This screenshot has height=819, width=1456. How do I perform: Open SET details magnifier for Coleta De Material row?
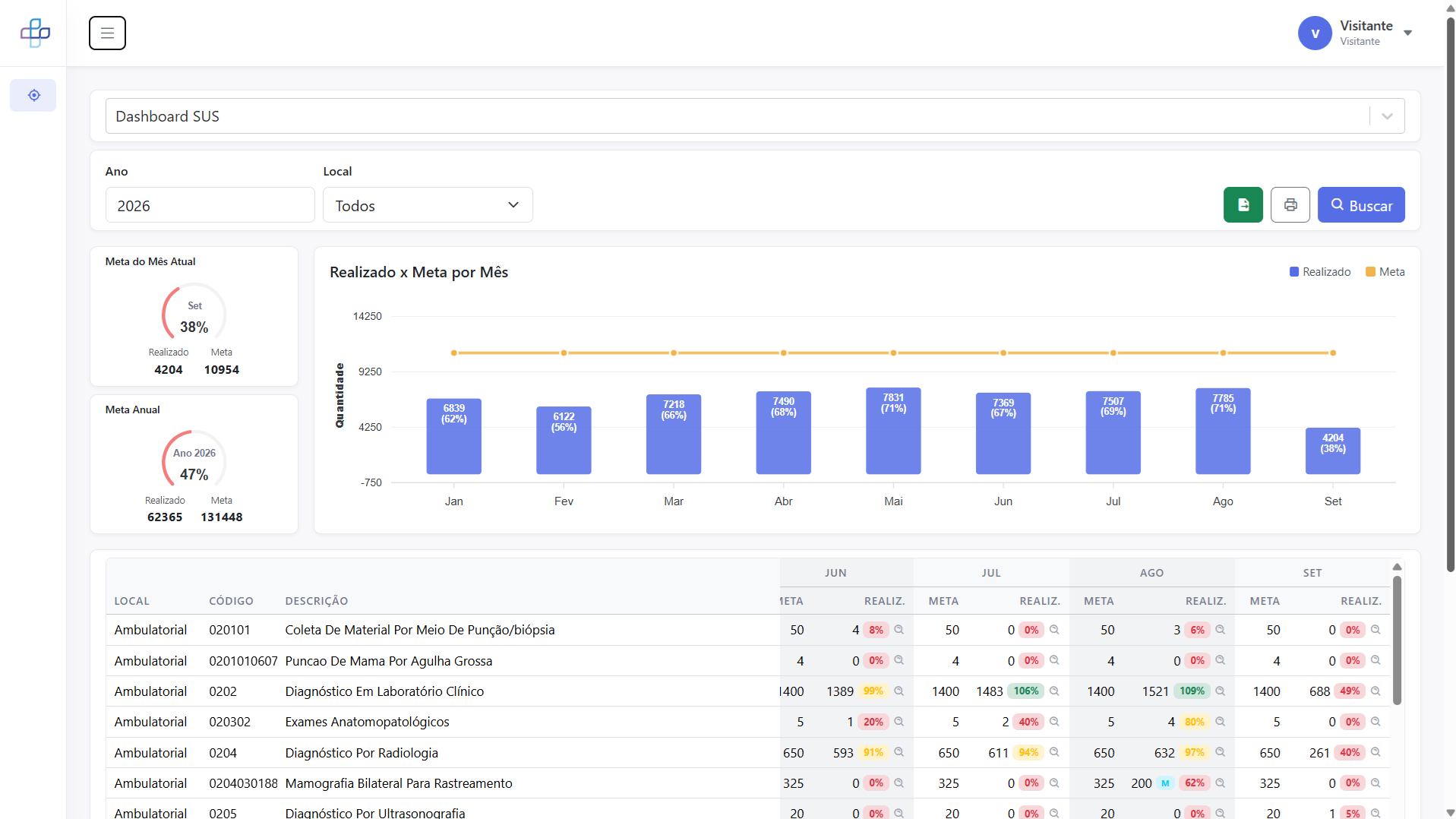[1375, 630]
